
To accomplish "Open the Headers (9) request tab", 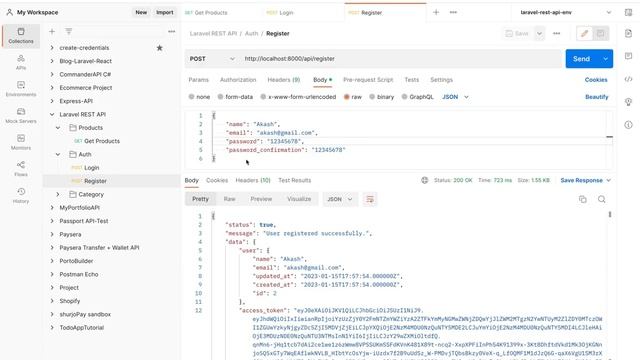I will pyautogui.click(x=284, y=80).
